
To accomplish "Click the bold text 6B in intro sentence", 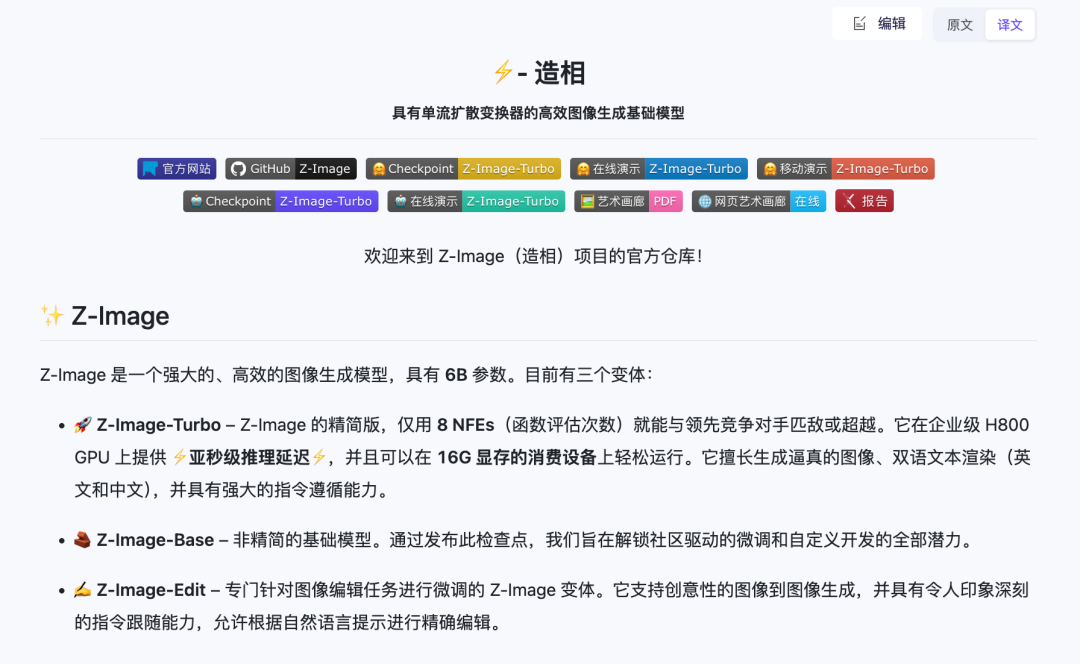I will point(456,375).
